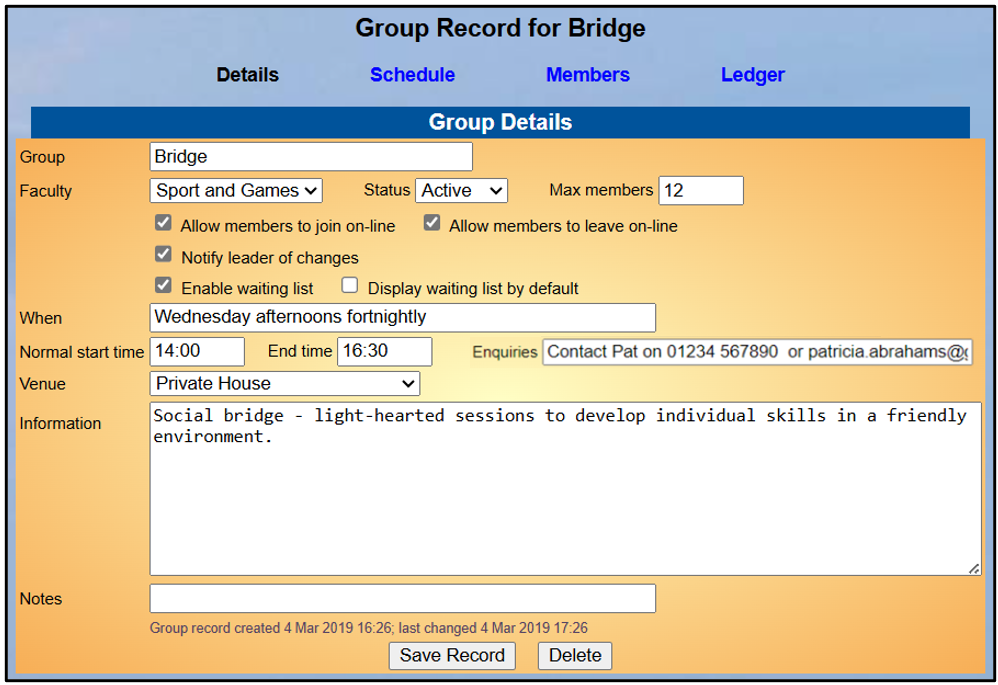Click the 'Faculty' label

46,191
